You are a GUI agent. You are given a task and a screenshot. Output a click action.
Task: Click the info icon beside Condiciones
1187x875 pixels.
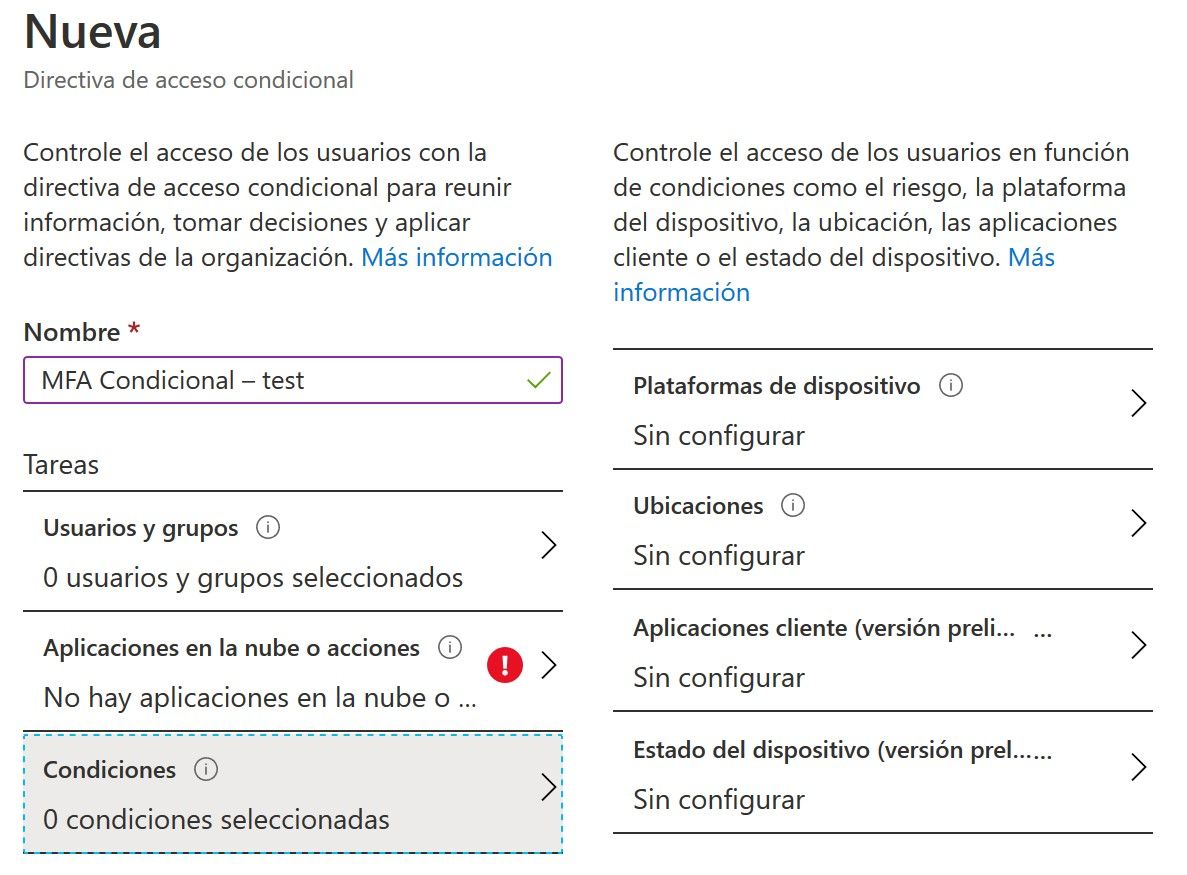(206, 769)
